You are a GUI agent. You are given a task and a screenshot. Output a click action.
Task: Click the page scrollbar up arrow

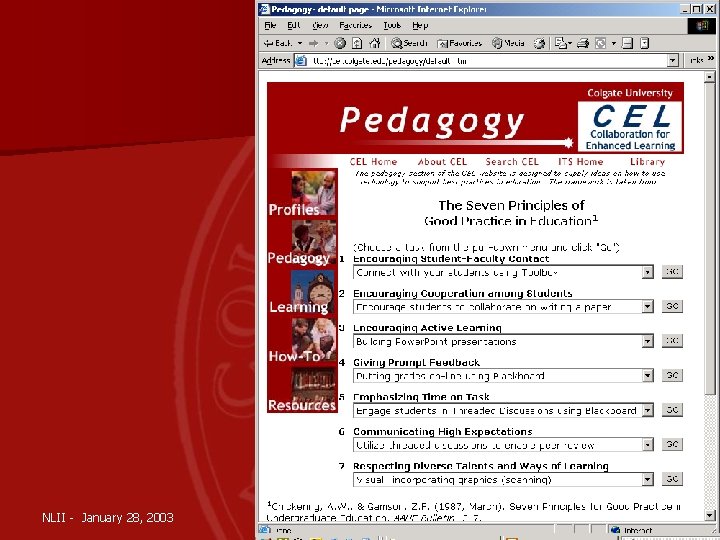pos(709,77)
